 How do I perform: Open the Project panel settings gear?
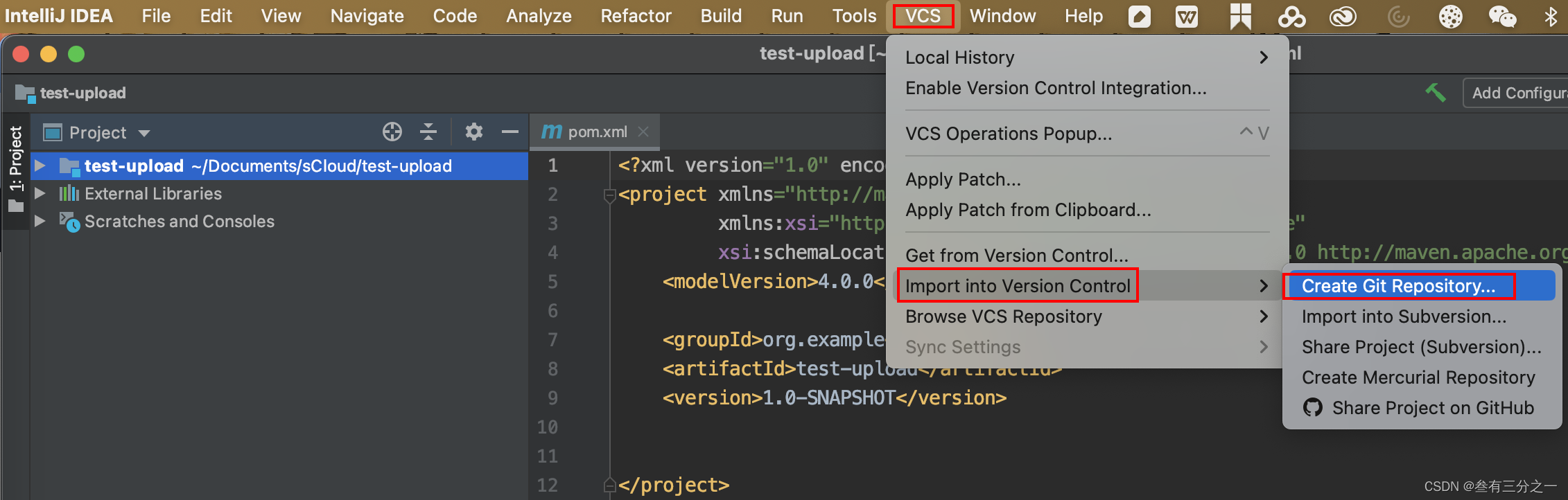(474, 132)
